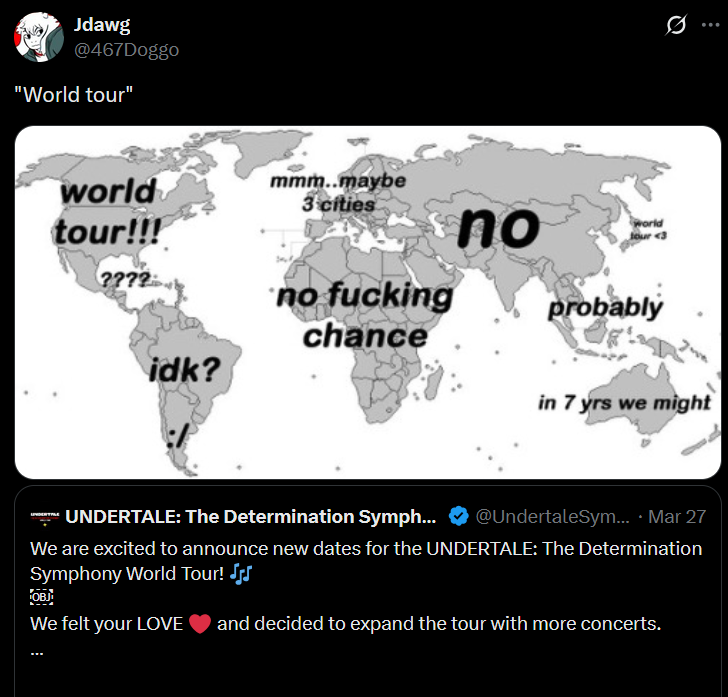The width and height of the screenshot is (728, 697).
Task: Click the Grok slashed-circle icon
Action: (677, 25)
